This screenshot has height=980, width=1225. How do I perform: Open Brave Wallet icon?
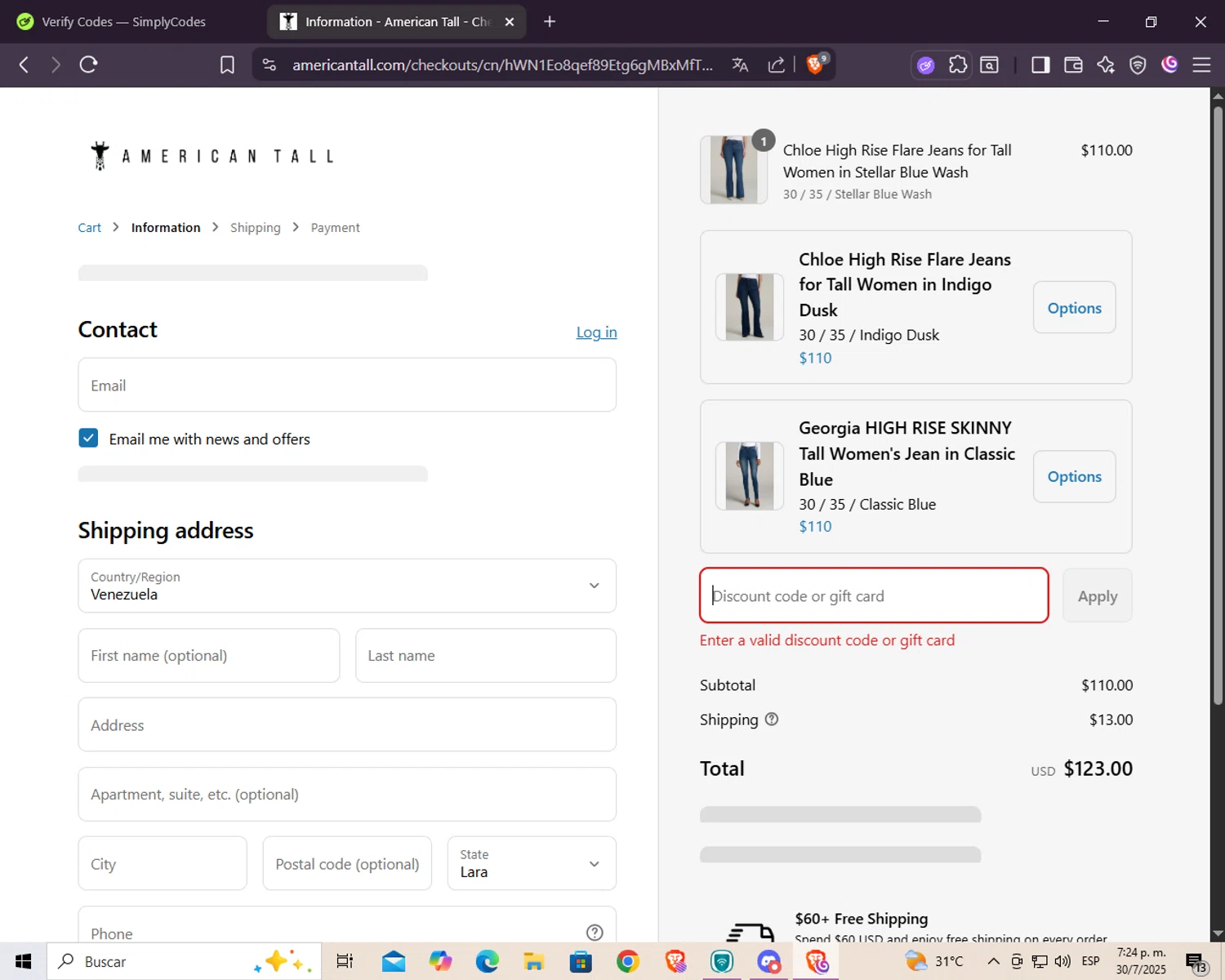point(1073,65)
